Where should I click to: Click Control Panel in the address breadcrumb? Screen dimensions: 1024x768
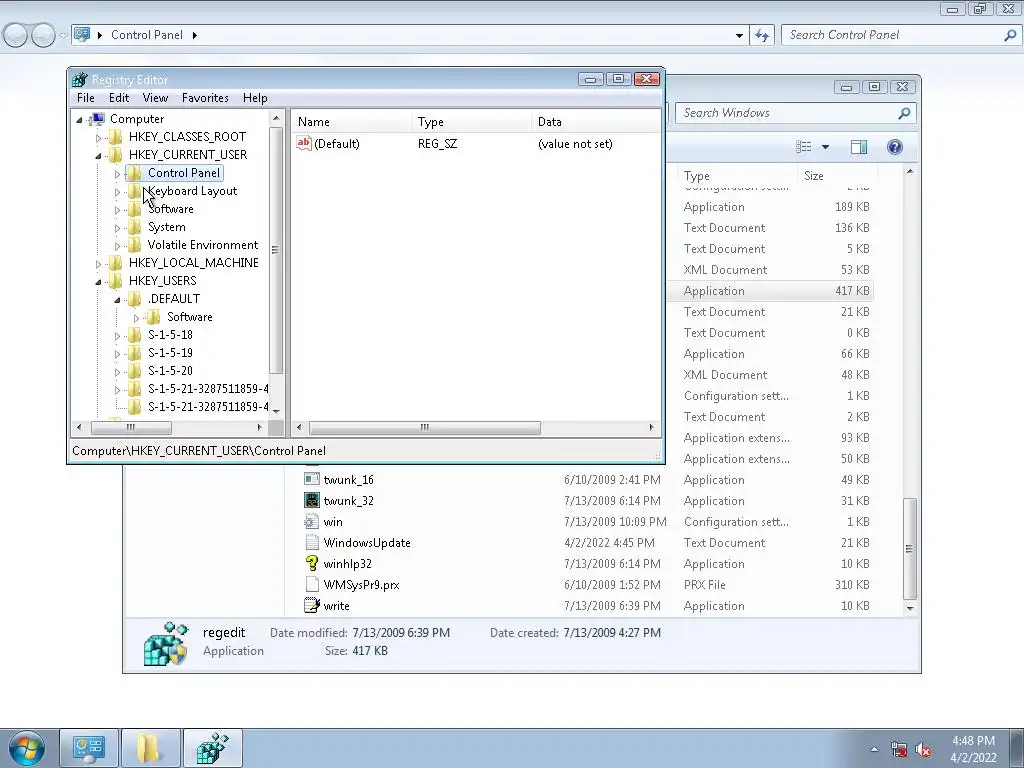[x=146, y=35]
